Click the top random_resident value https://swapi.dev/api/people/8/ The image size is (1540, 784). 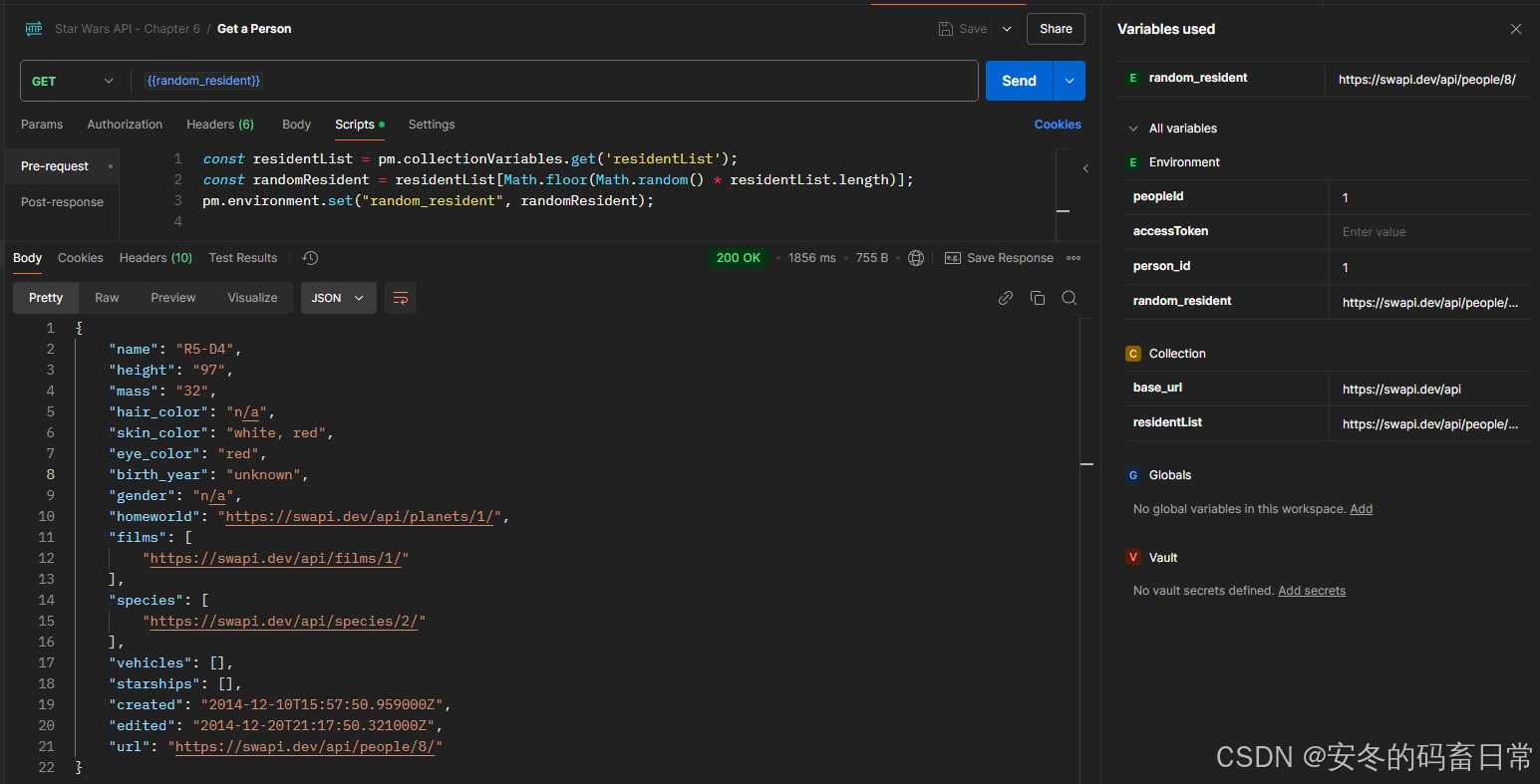[1426, 79]
